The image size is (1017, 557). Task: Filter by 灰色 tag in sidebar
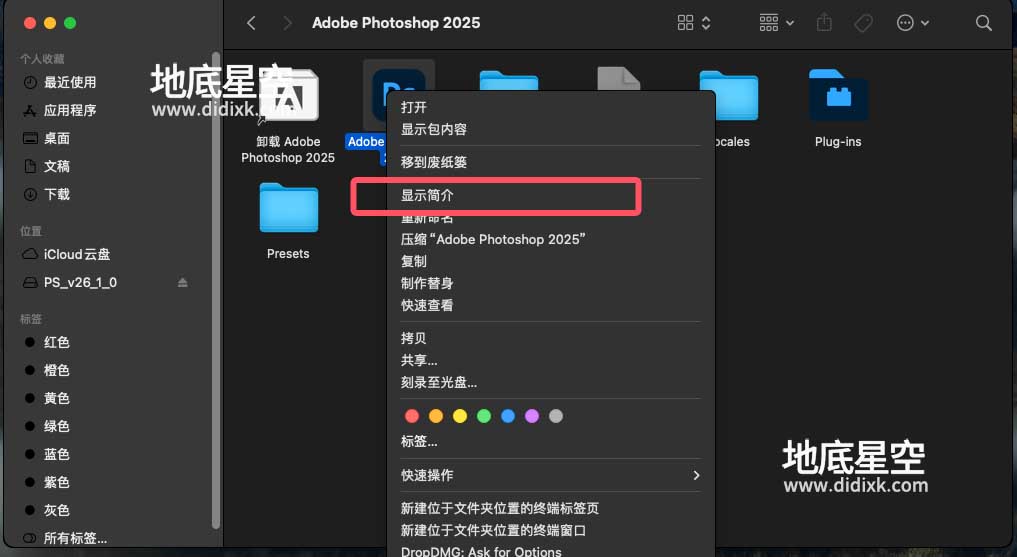tap(56, 510)
